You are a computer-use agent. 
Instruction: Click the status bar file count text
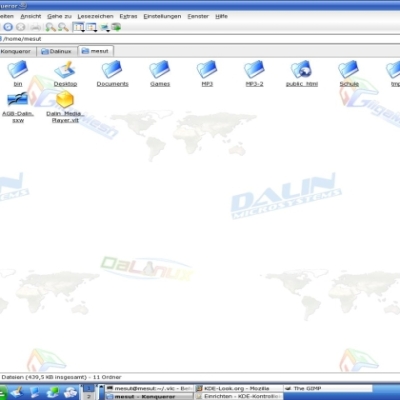coord(61,377)
